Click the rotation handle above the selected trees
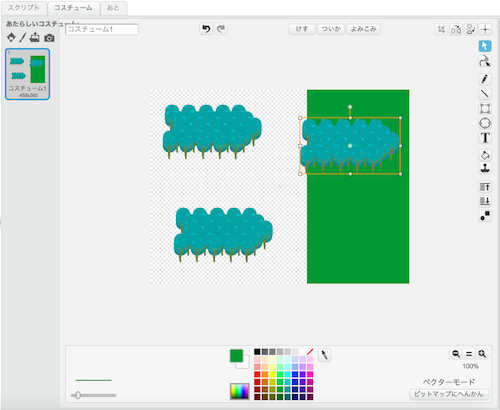Viewport: 500px width, 410px height. 350,107
